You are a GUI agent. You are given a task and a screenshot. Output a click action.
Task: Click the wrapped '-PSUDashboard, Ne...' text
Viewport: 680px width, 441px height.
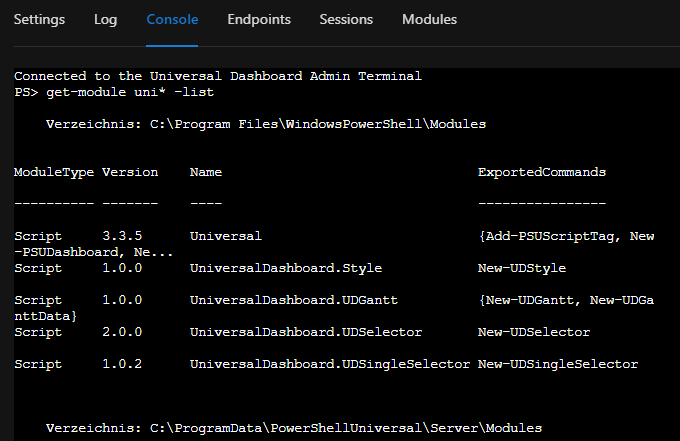[93, 252]
